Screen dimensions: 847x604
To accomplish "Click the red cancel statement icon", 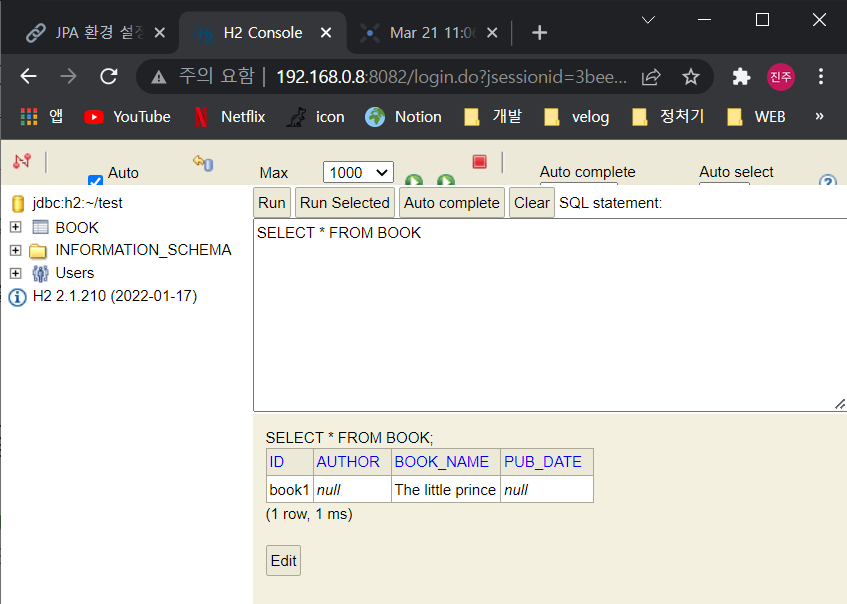I will (478, 160).
